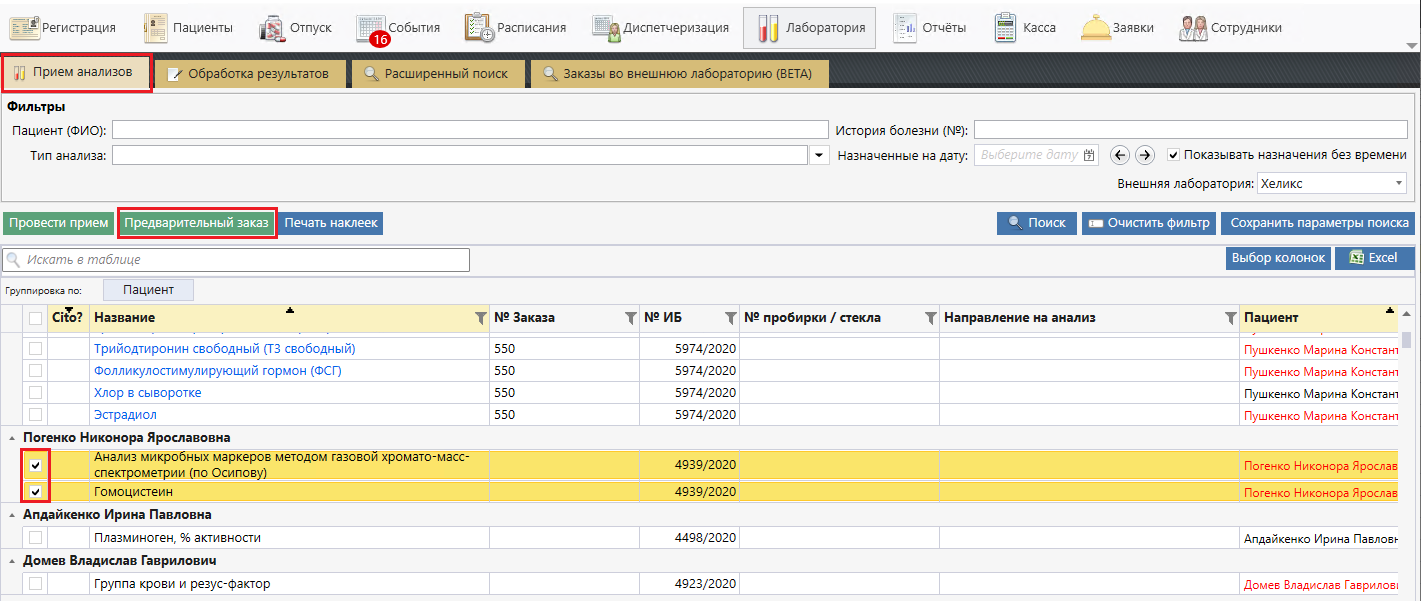The height and width of the screenshot is (604, 1421).
Task: Click filter icon on № Заказа column
Action: tap(630, 318)
